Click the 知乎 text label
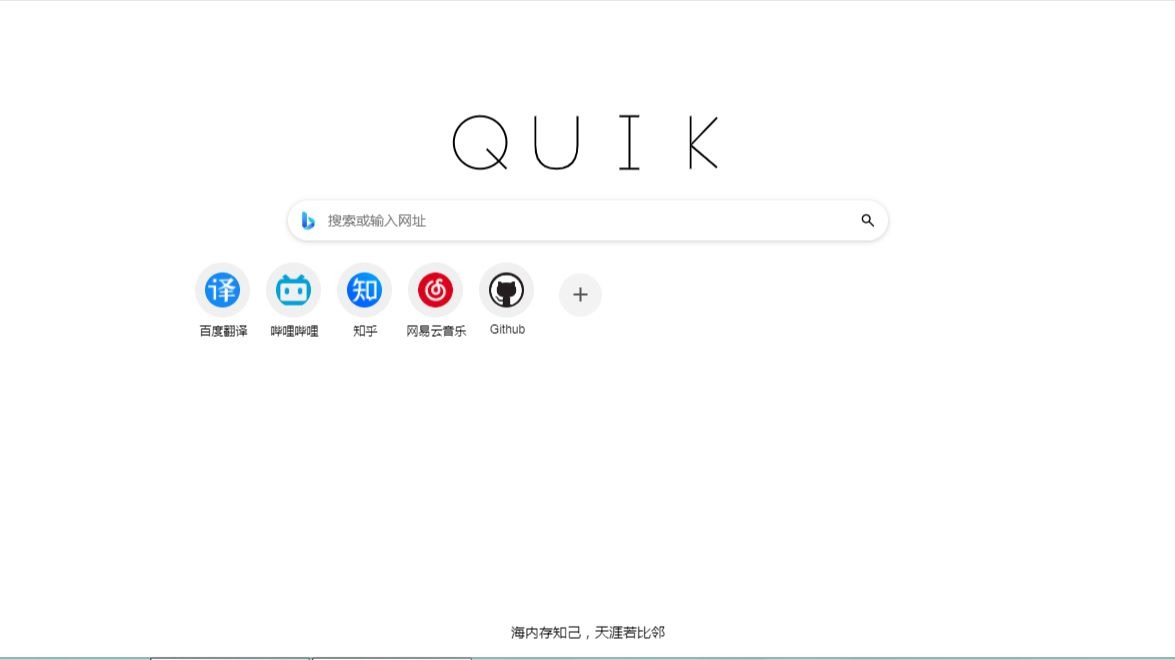Screen dimensions: 1175x660 click(x=365, y=331)
